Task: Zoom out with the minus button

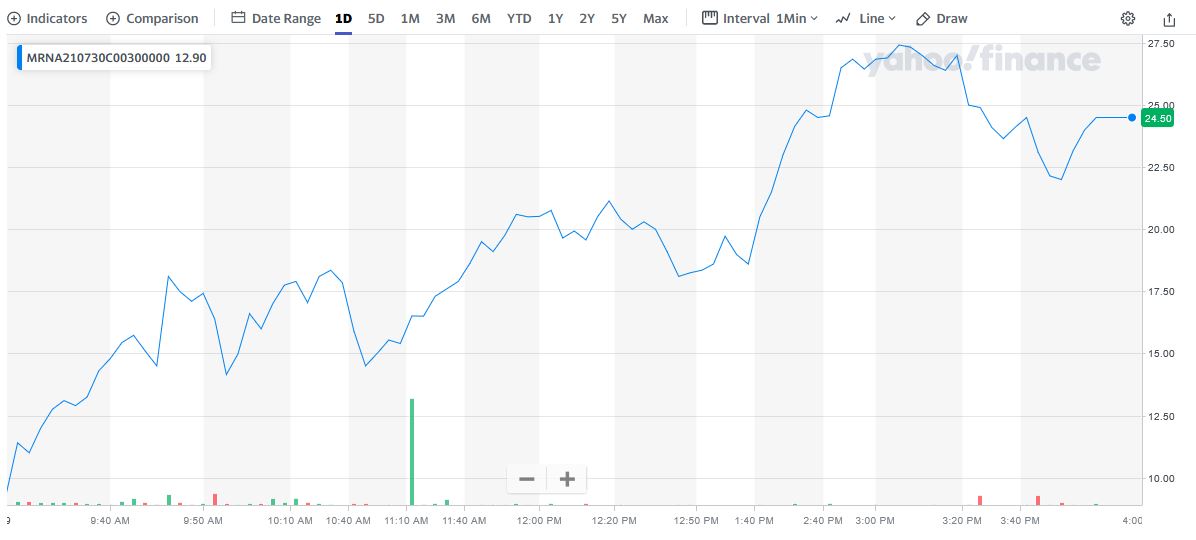Action: (527, 479)
